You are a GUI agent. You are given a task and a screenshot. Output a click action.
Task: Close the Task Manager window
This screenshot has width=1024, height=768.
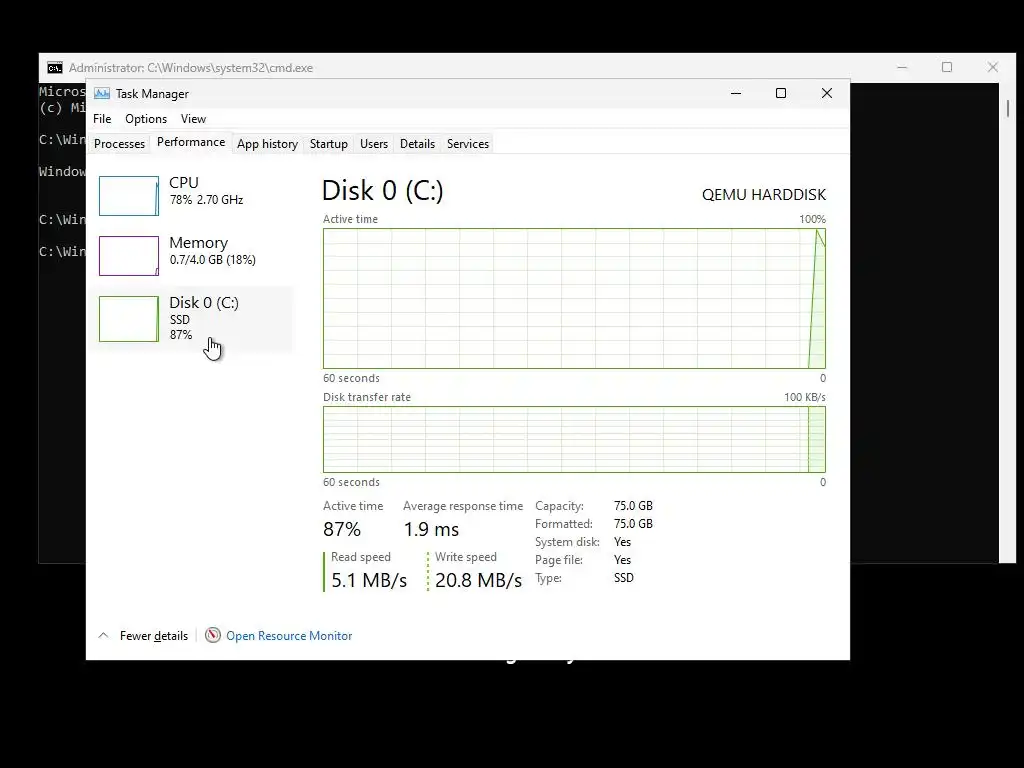coord(827,93)
